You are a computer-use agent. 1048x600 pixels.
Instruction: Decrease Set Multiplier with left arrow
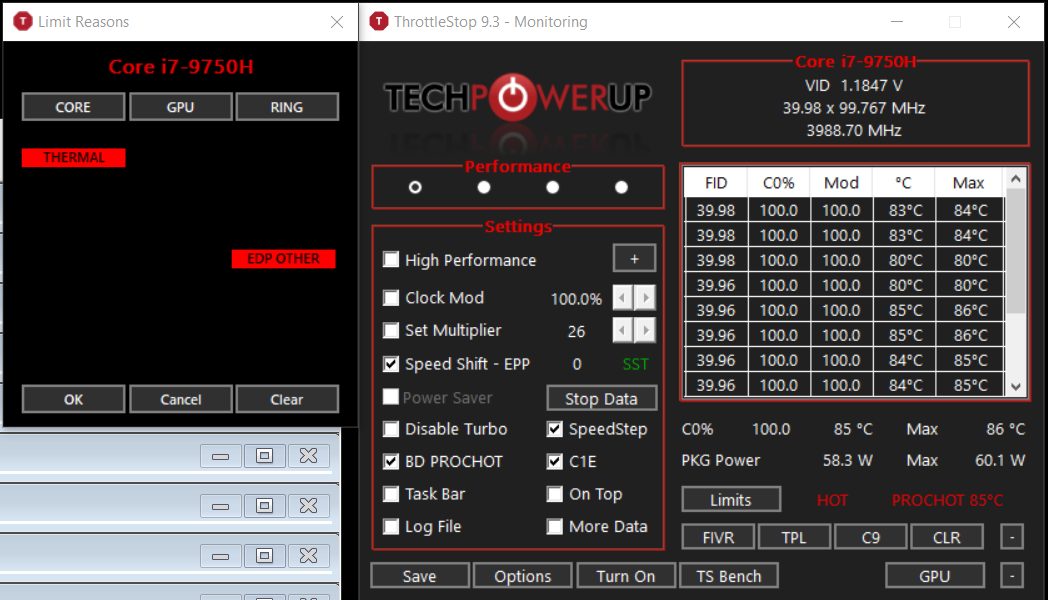(623, 330)
